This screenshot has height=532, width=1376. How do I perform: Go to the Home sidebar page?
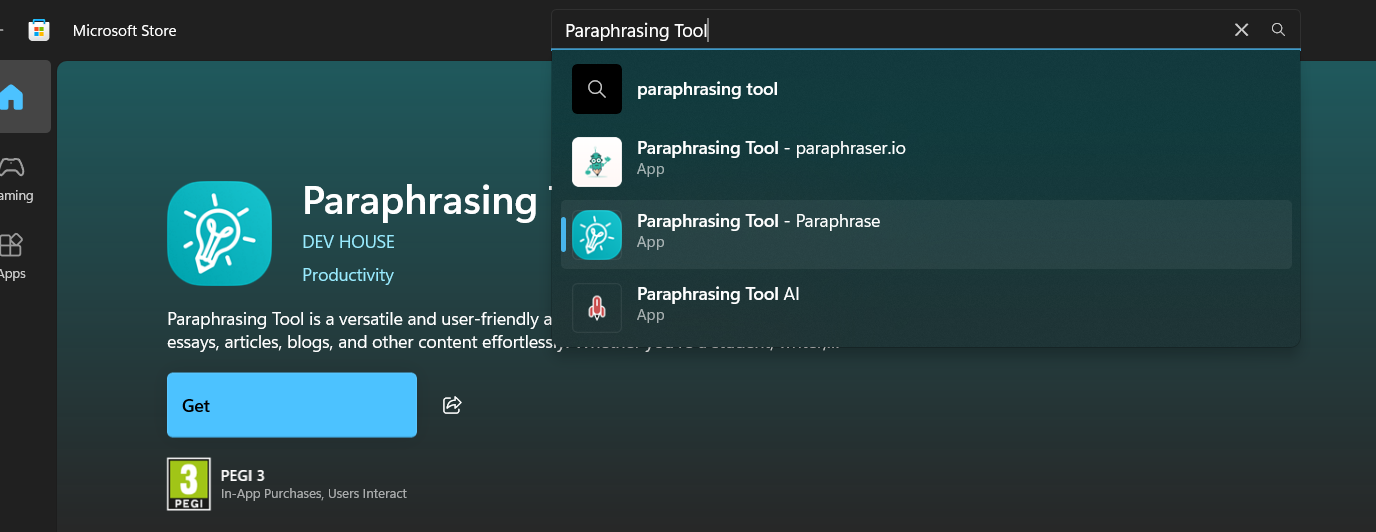tap(12, 97)
